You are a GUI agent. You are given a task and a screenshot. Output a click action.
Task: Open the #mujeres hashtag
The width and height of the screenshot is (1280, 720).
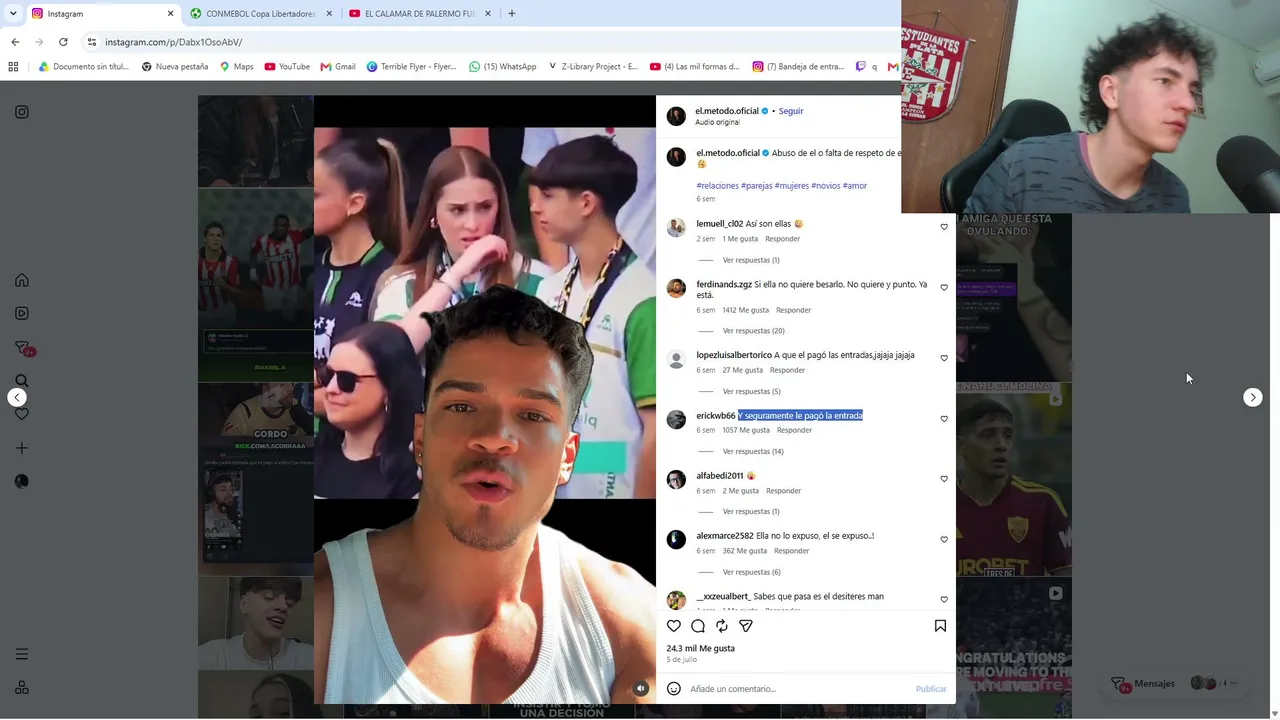(x=792, y=186)
